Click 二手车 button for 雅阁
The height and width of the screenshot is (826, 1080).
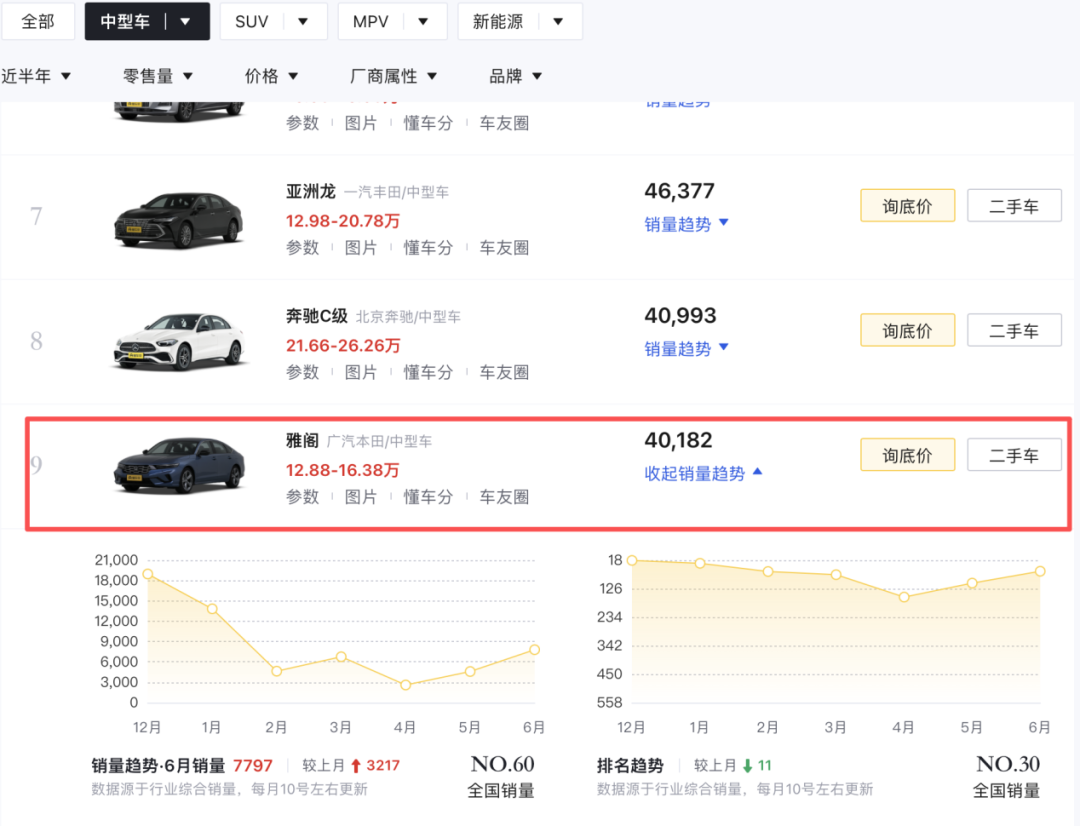1014,455
